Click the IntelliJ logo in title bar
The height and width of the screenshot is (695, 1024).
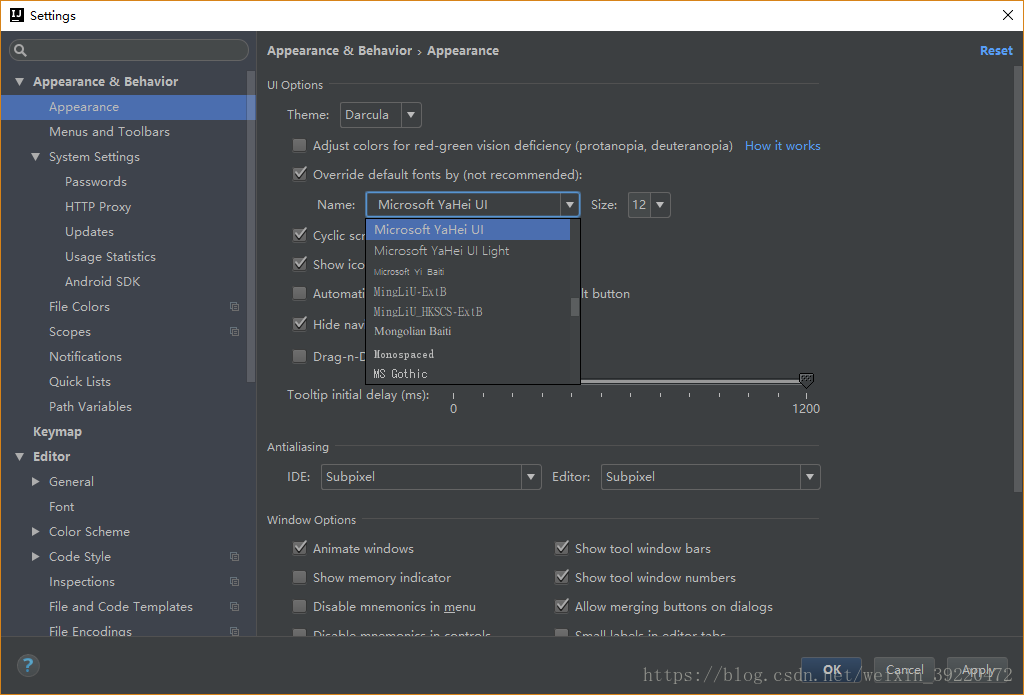(15, 15)
